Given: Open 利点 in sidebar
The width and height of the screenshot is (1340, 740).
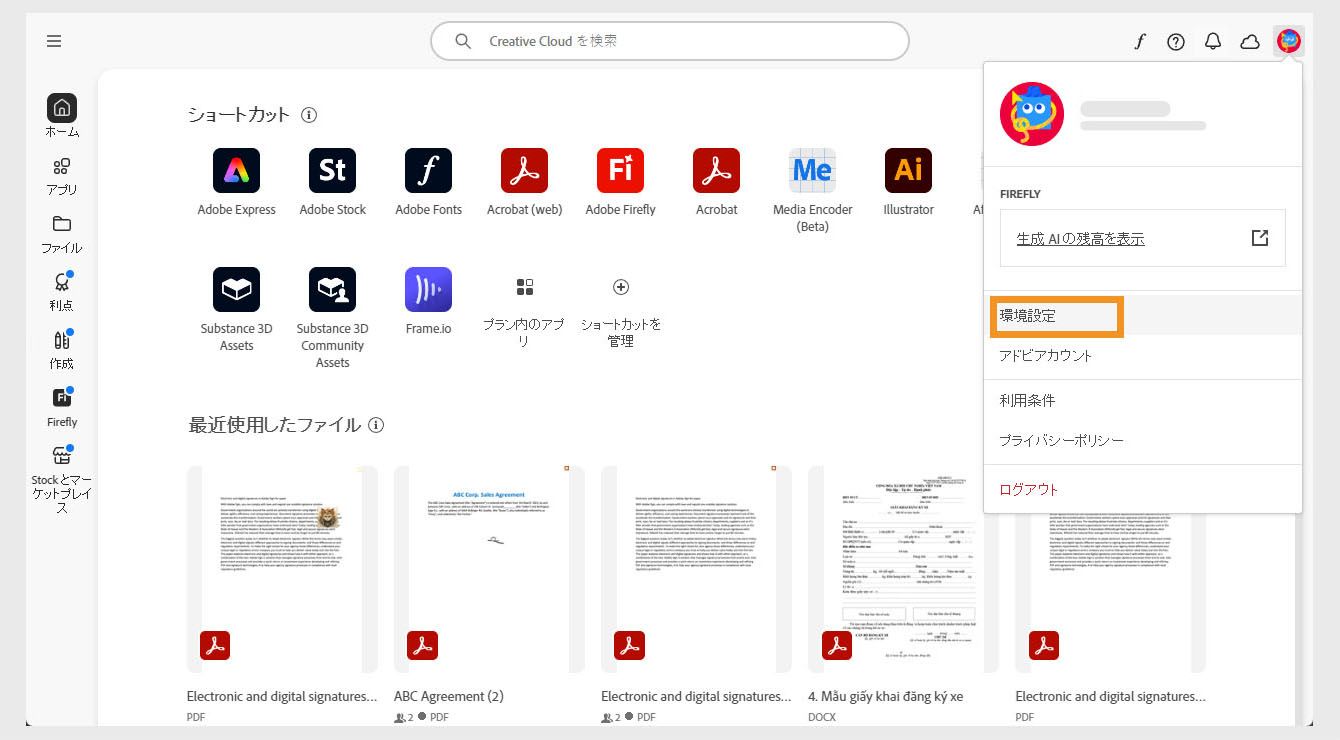Looking at the screenshot, I should [62, 290].
